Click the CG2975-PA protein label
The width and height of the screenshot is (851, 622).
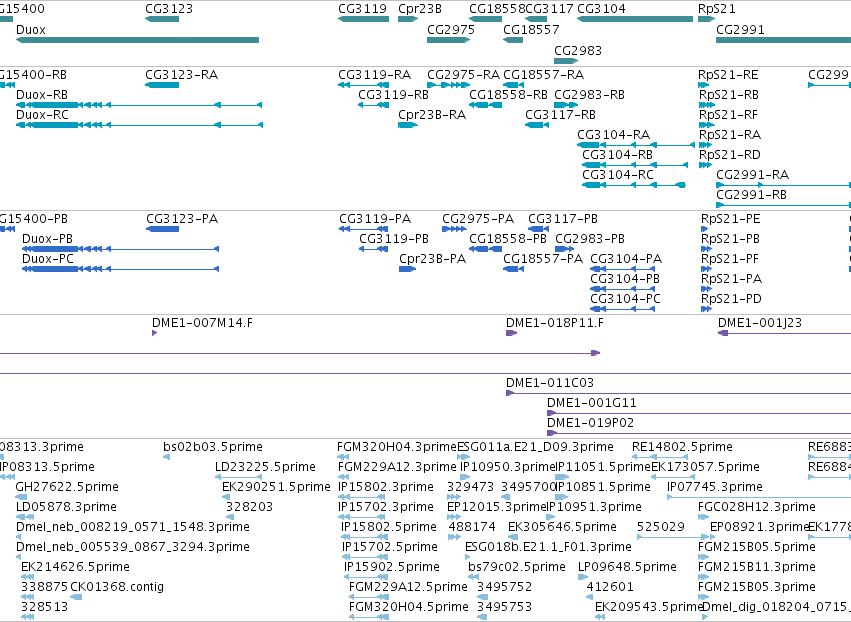[x=478, y=219]
